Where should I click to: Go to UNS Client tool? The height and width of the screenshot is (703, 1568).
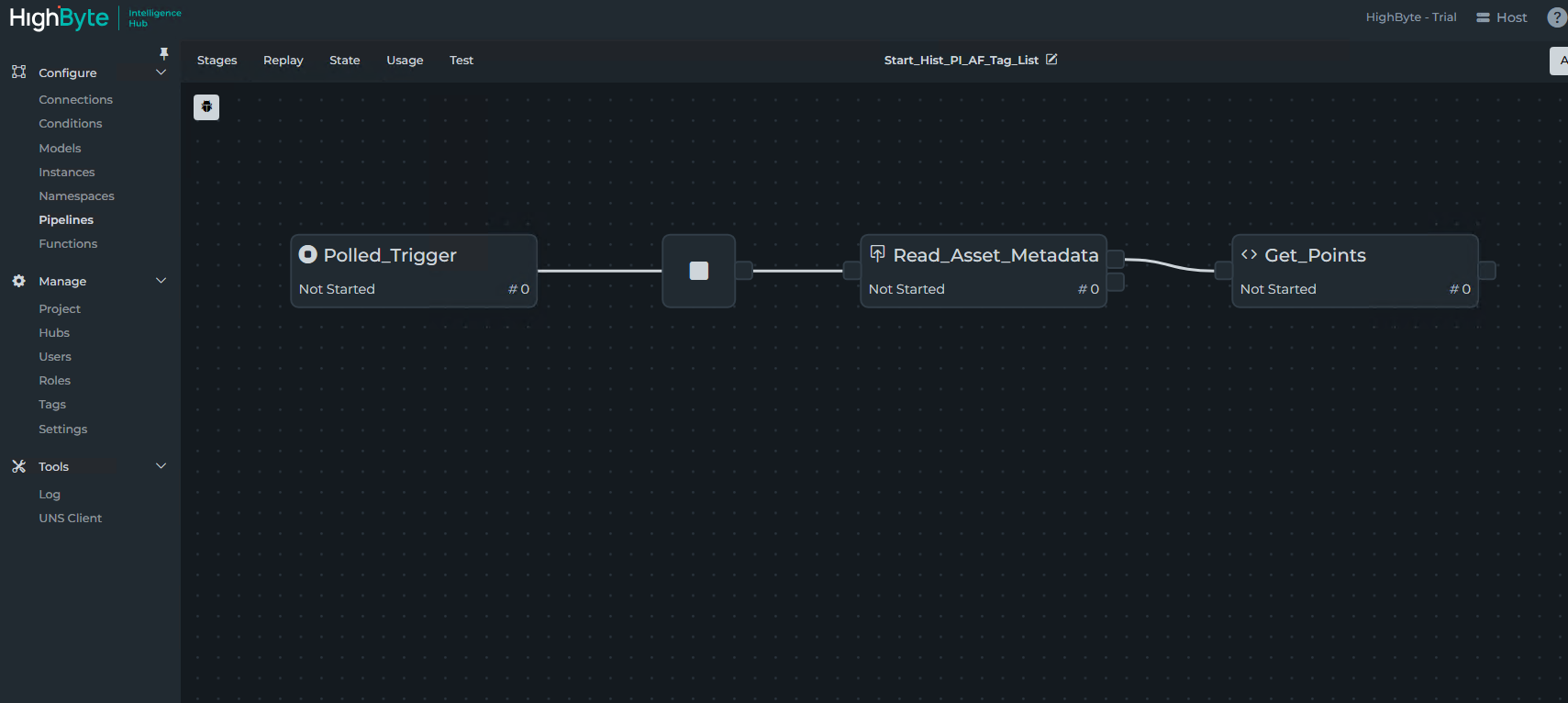point(70,519)
